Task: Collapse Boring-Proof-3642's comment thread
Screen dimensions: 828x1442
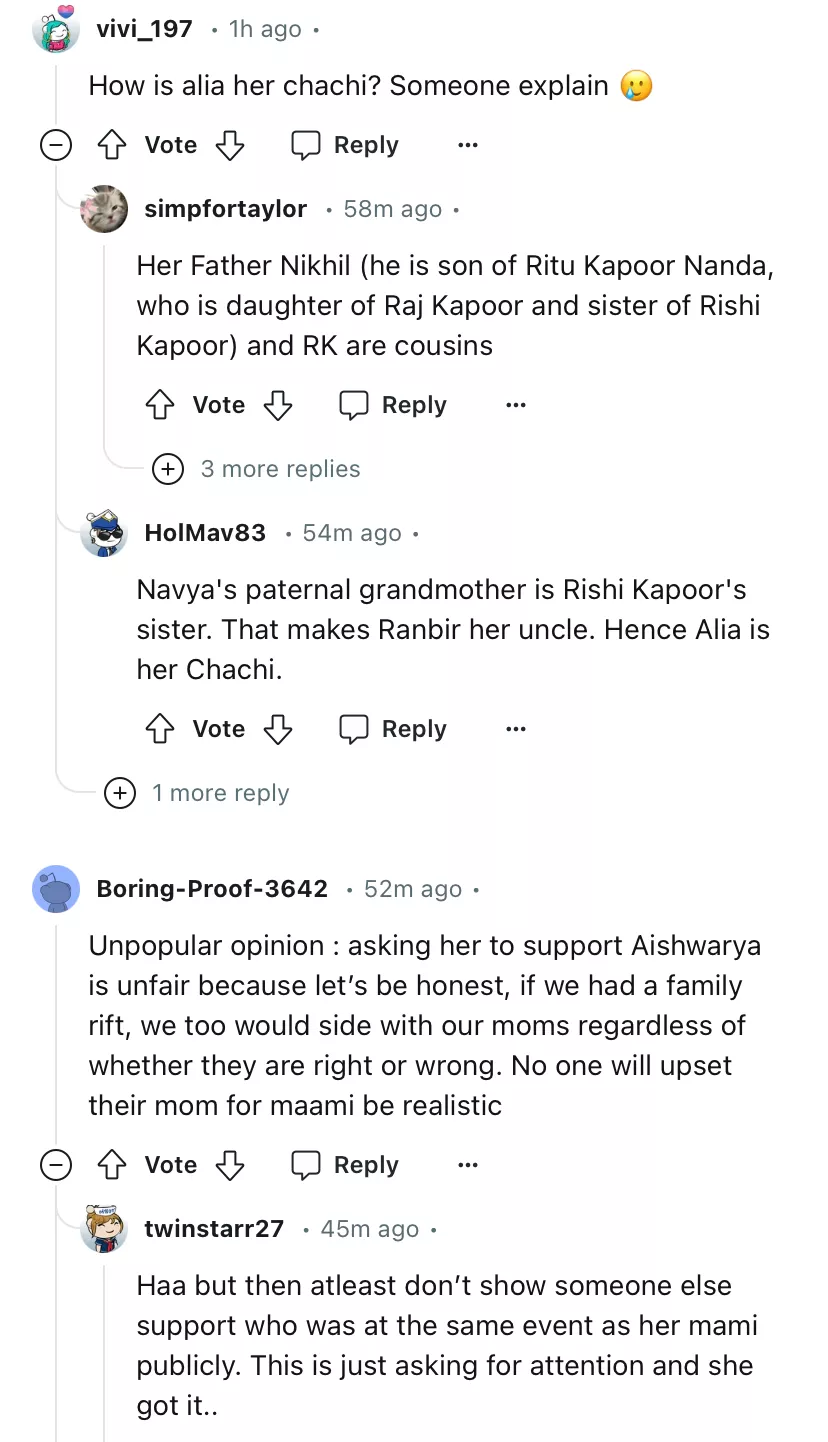Action: click(x=55, y=1165)
